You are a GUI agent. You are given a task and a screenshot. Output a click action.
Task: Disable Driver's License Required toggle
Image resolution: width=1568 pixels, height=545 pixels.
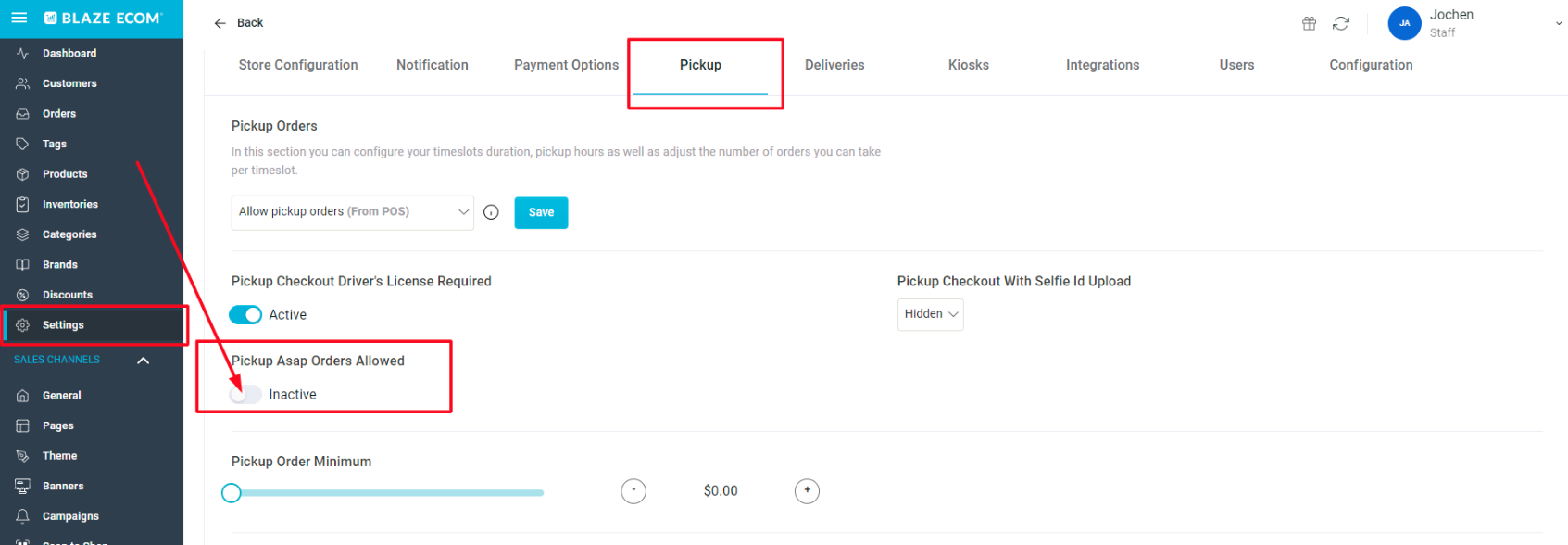tap(245, 315)
